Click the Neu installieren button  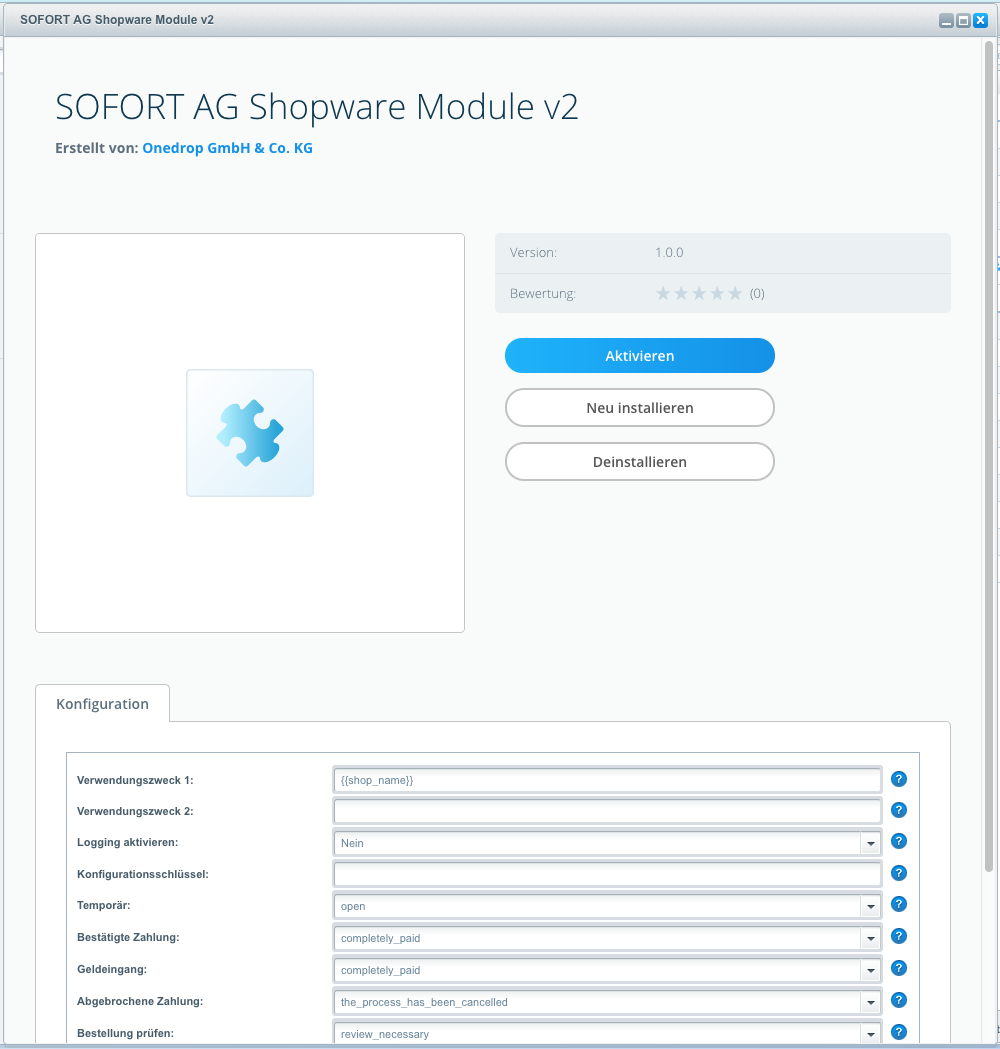(x=639, y=408)
